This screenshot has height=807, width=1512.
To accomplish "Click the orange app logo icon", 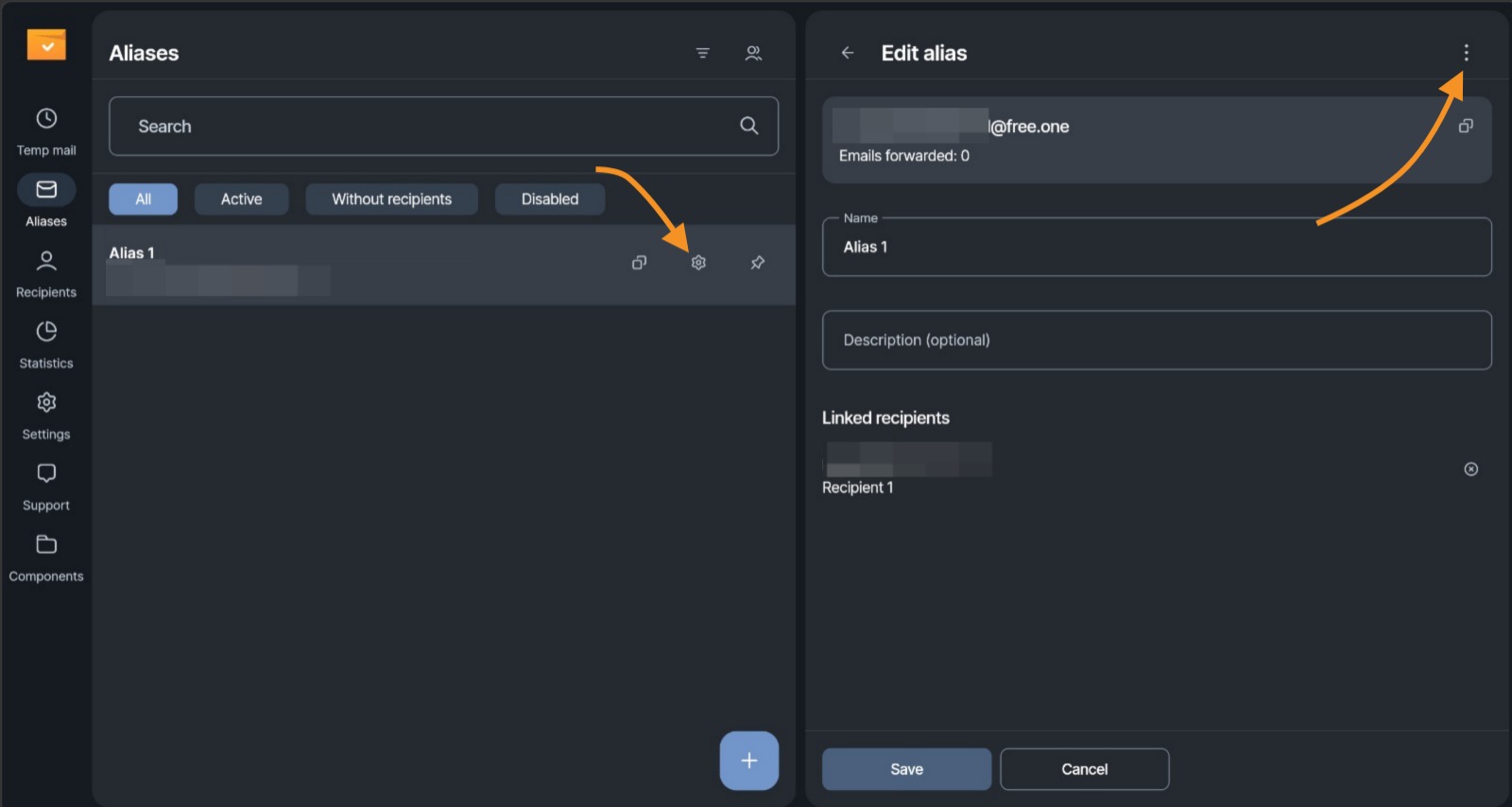I will pos(46,44).
